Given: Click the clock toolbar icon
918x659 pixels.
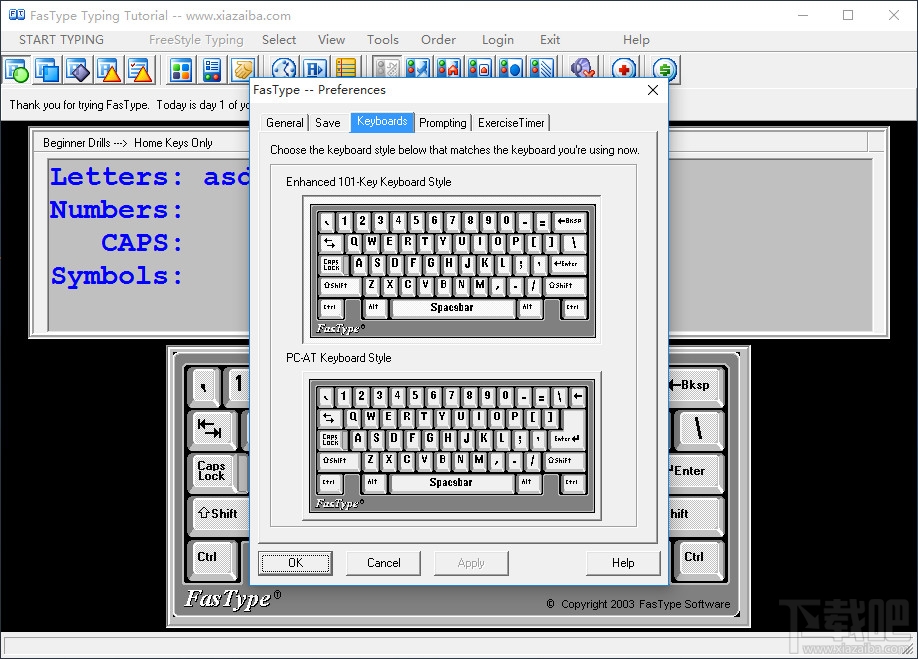Looking at the screenshot, I should click(x=284, y=69).
